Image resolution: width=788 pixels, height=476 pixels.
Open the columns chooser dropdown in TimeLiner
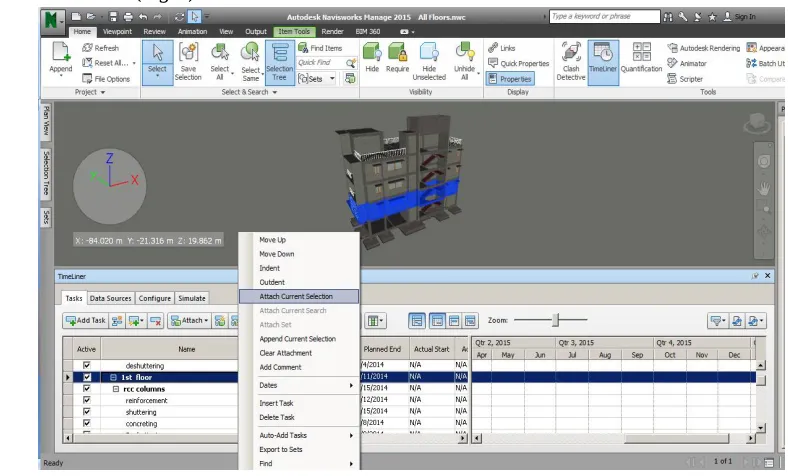375,321
